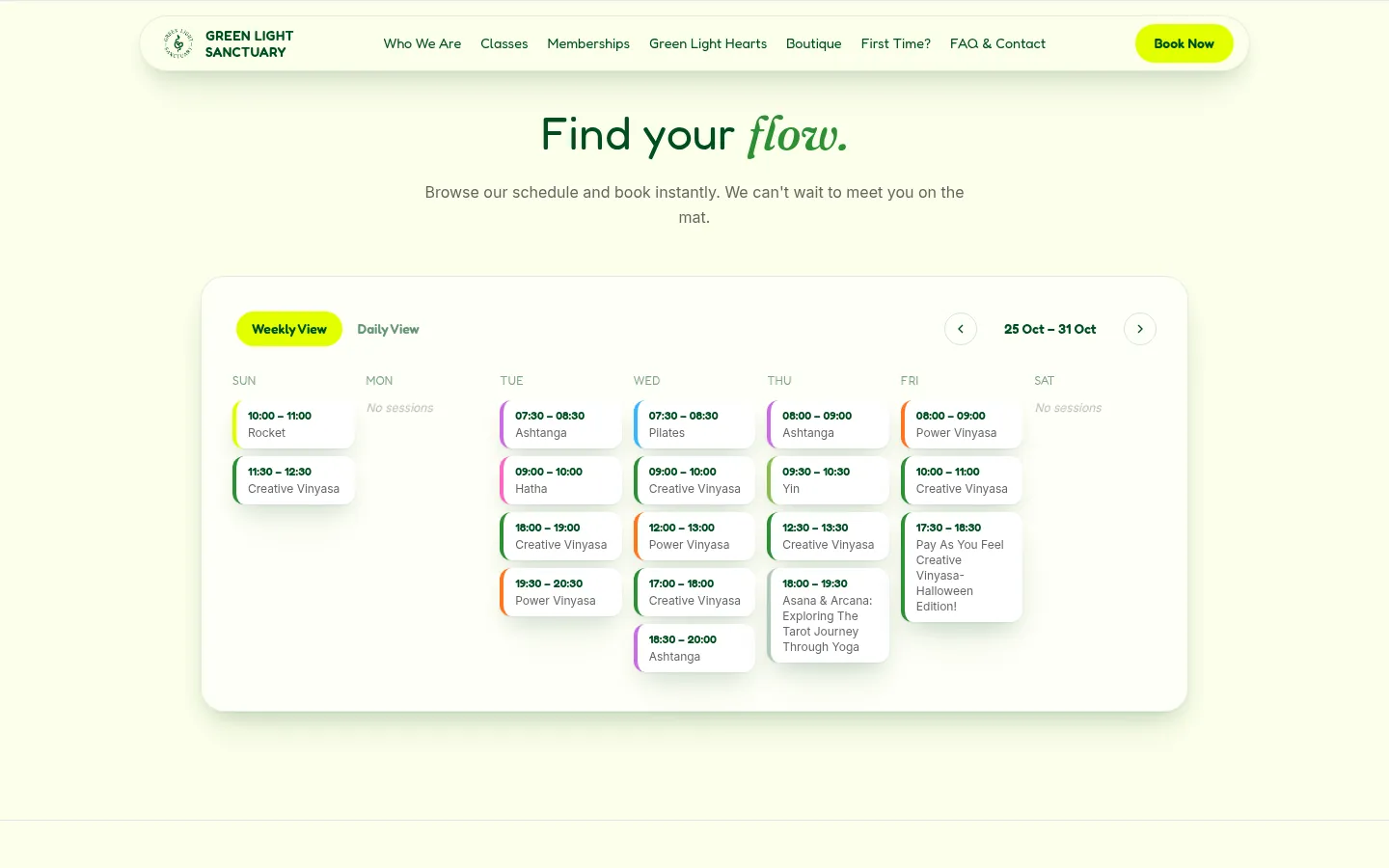Open Memberships page
This screenshot has height=868, width=1389.
point(588,43)
